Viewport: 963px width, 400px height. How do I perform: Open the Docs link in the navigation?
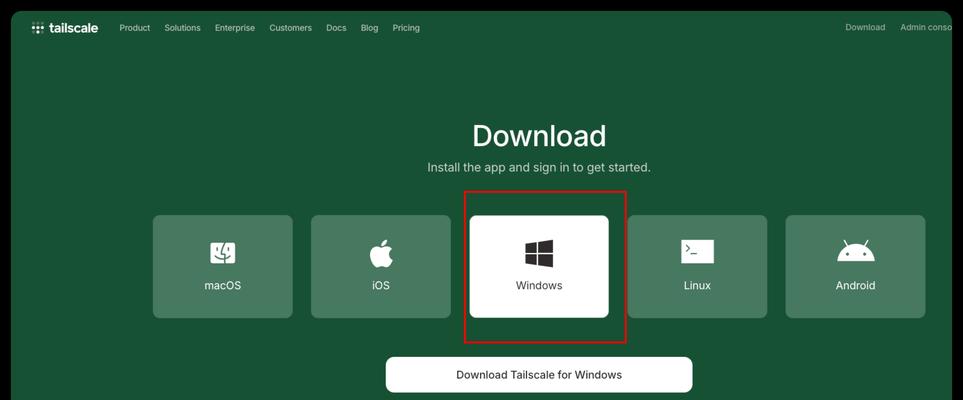tap(336, 28)
